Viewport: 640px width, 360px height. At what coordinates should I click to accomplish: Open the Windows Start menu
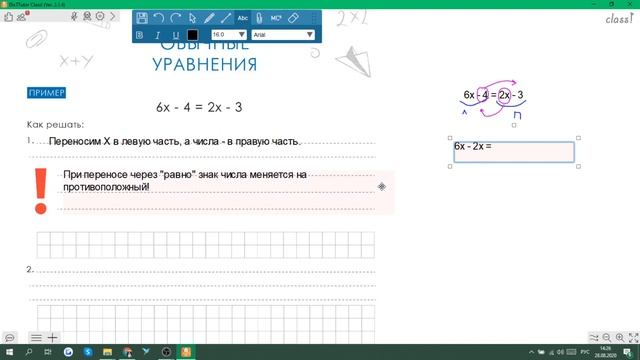click(x=9, y=352)
